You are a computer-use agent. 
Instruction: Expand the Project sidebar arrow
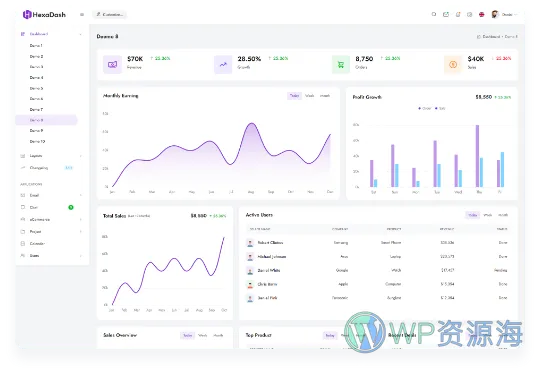[81, 231]
